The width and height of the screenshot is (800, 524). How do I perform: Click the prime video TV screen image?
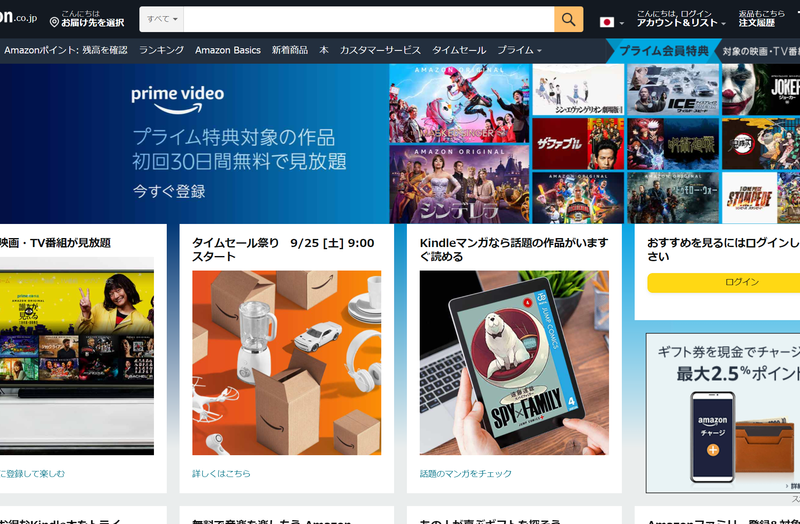pos(77,356)
